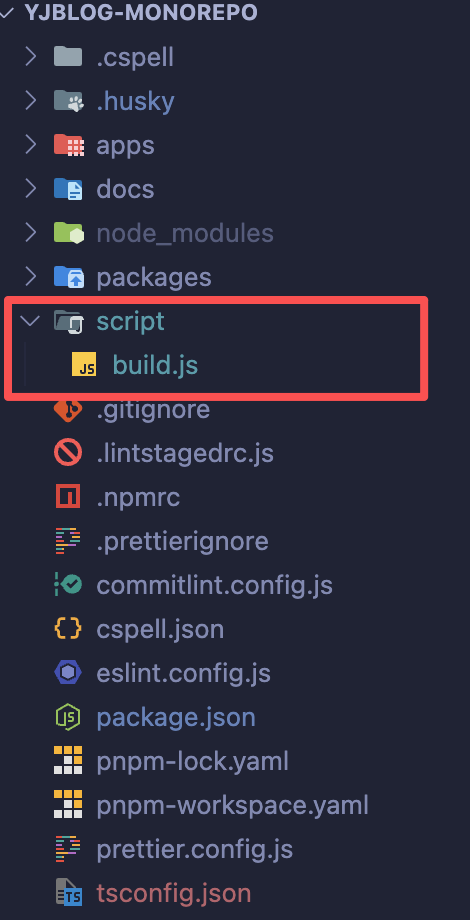Select the packages folder label
This screenshot has width=470, height=920.
pyautogui.click(x=154, y=277)
